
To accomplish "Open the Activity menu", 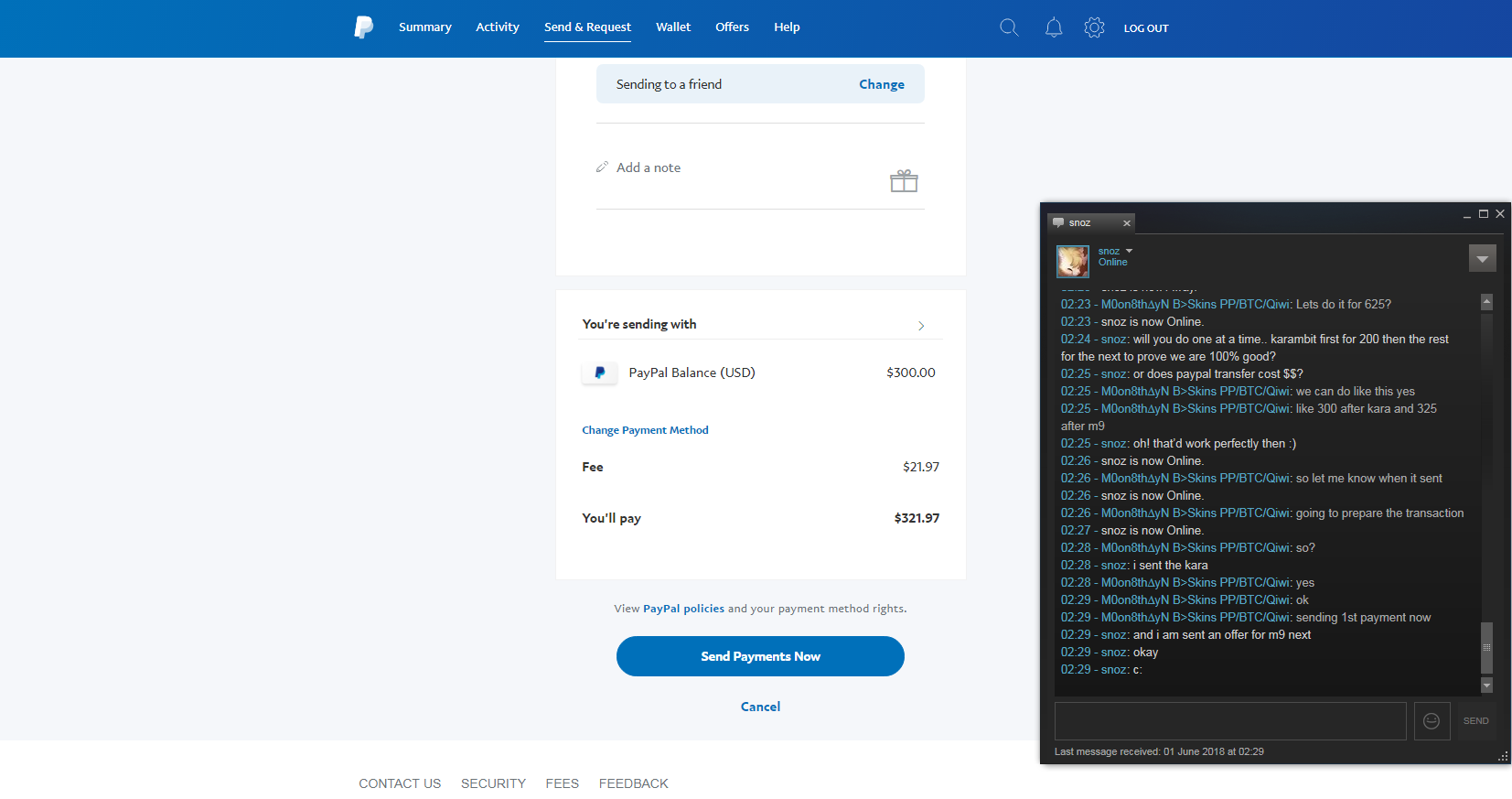I will tap(498, 27).
